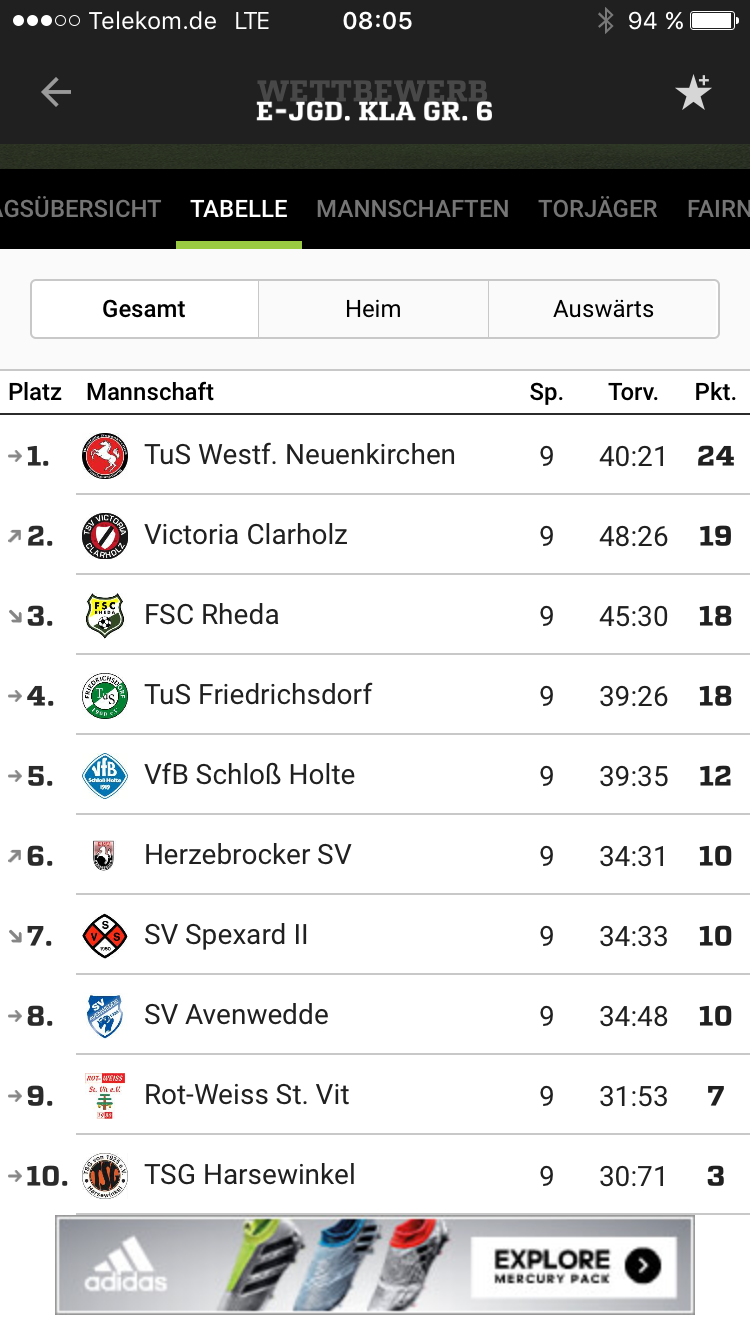The width and height of the screenshot is (750, 1334).
Task: Switch to the Auswärts table filter
Action: pyautogui.click(x=603, y=309)
